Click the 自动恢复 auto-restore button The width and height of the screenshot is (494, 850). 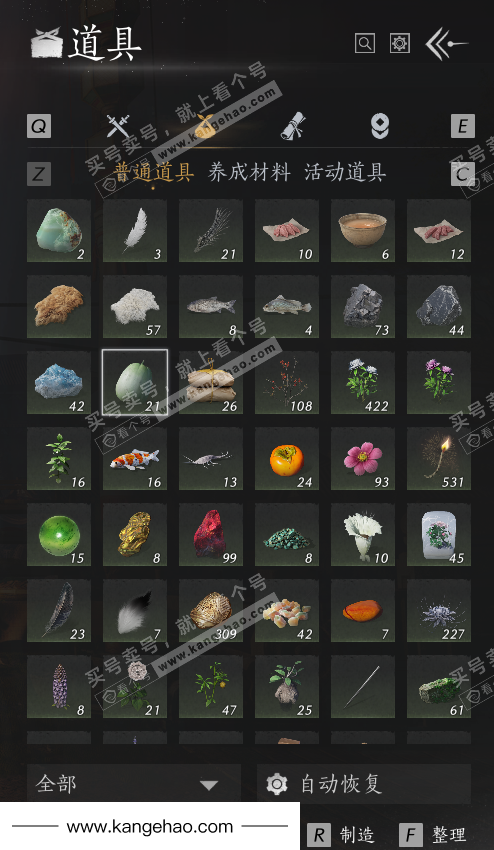point(364,784)
